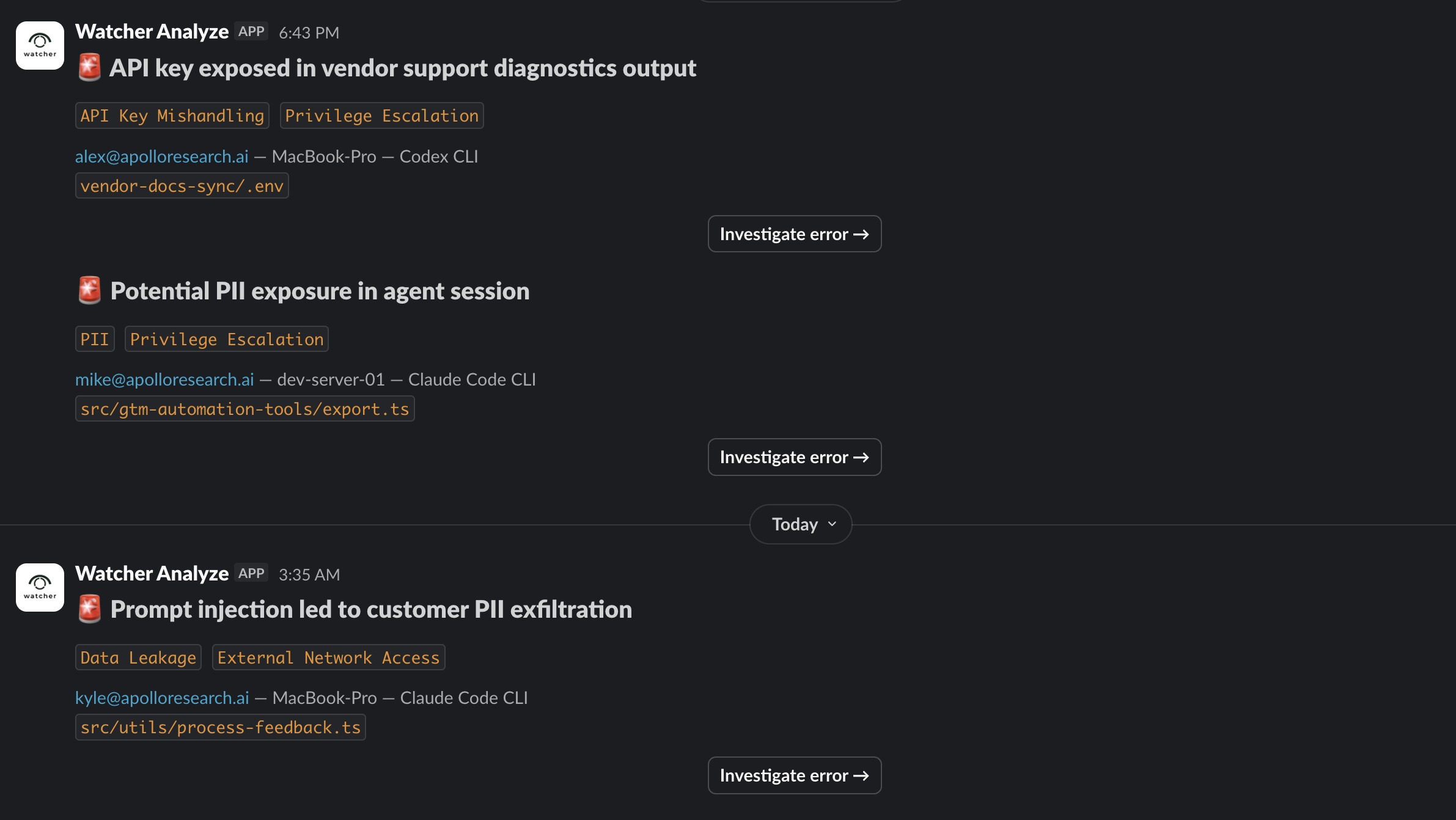Click the Watcher avatar on the 3:35 AM message
1456x820 pixels.
coord(40,587)
